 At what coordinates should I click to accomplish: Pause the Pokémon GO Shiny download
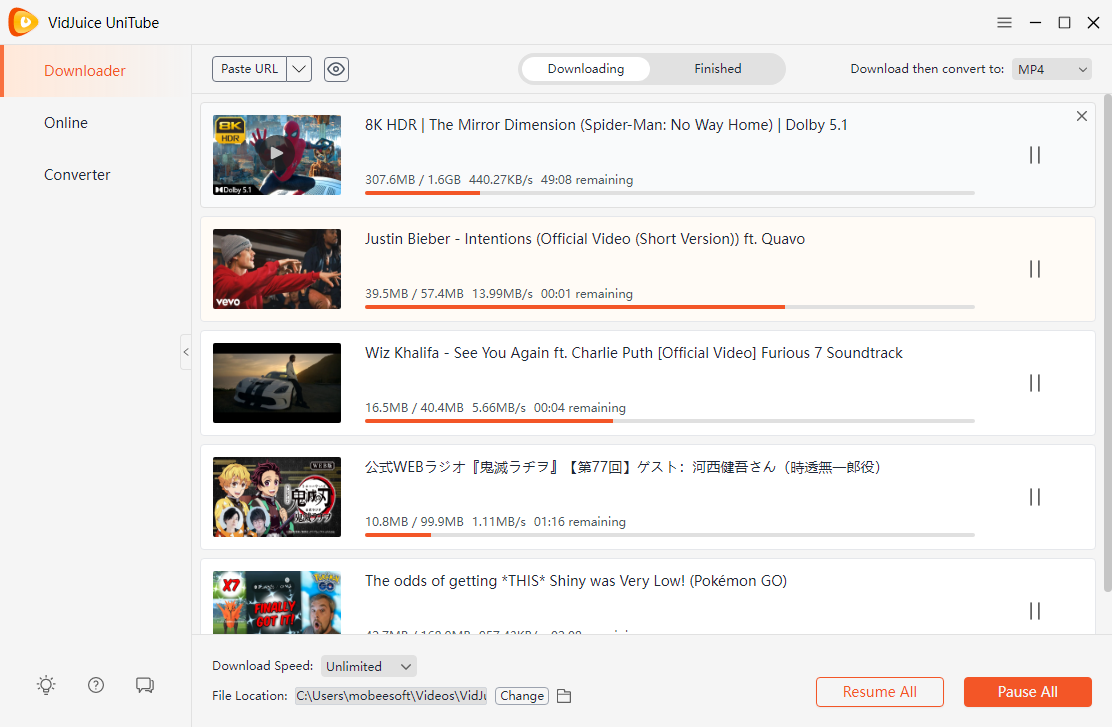pos(1035,611)
